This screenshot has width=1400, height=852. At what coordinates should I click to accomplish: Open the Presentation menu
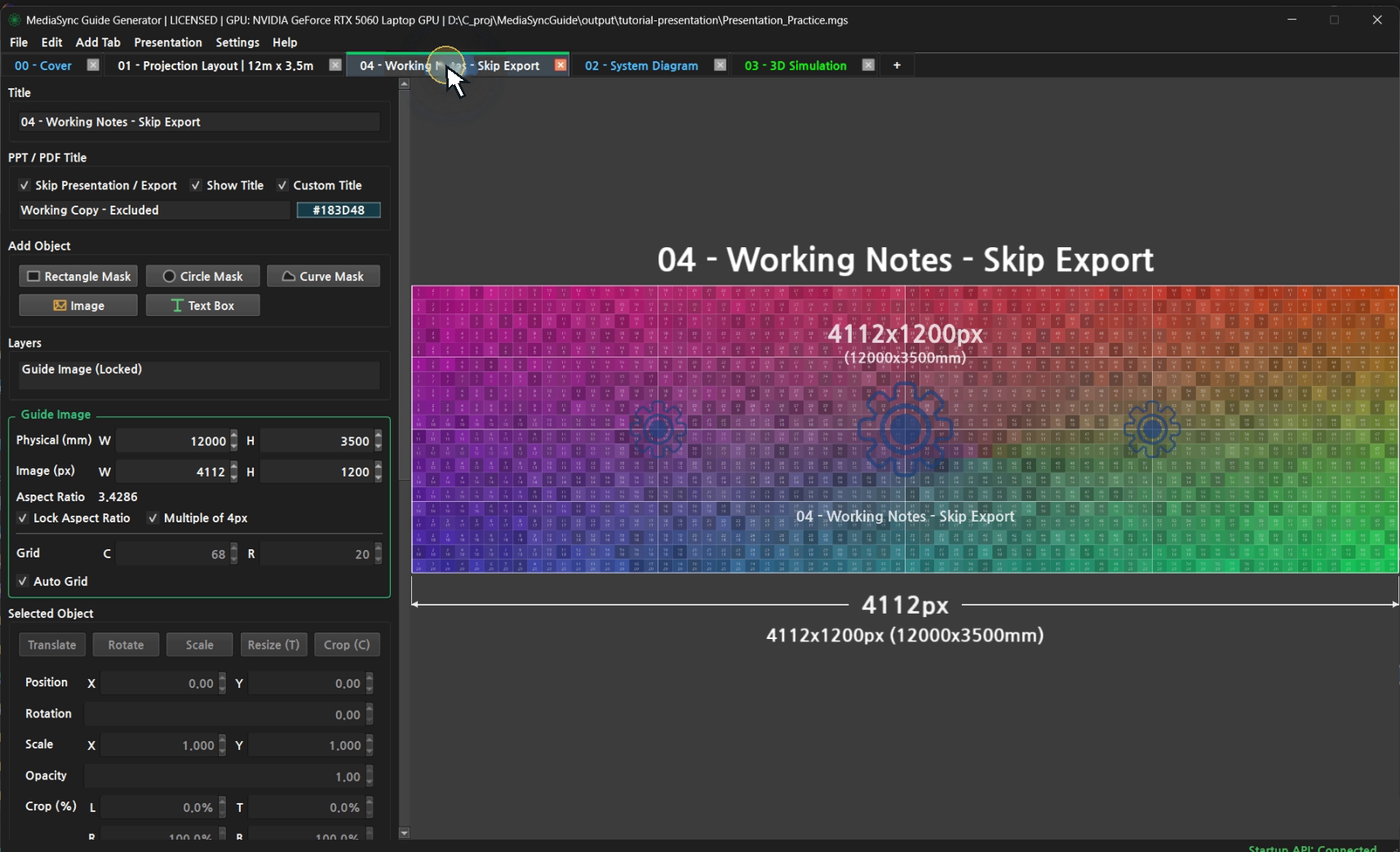168,42
